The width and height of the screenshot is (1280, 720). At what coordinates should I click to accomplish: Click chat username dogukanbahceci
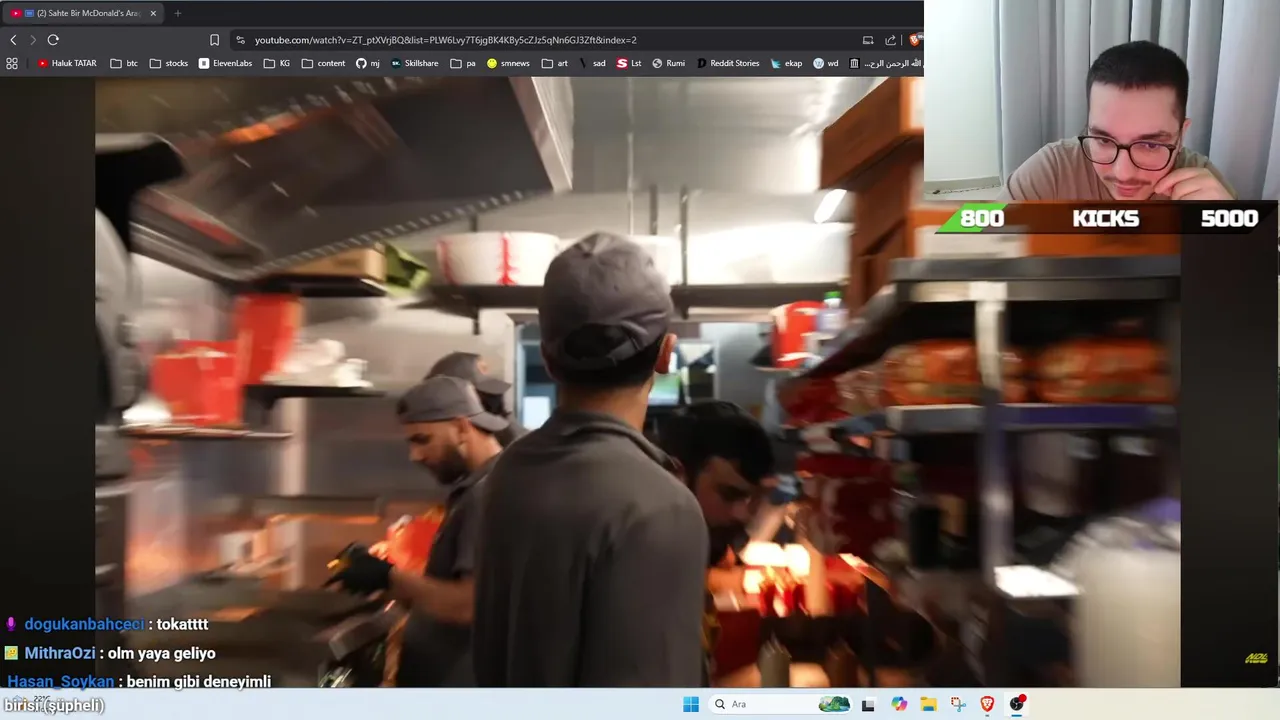(84, 624)
